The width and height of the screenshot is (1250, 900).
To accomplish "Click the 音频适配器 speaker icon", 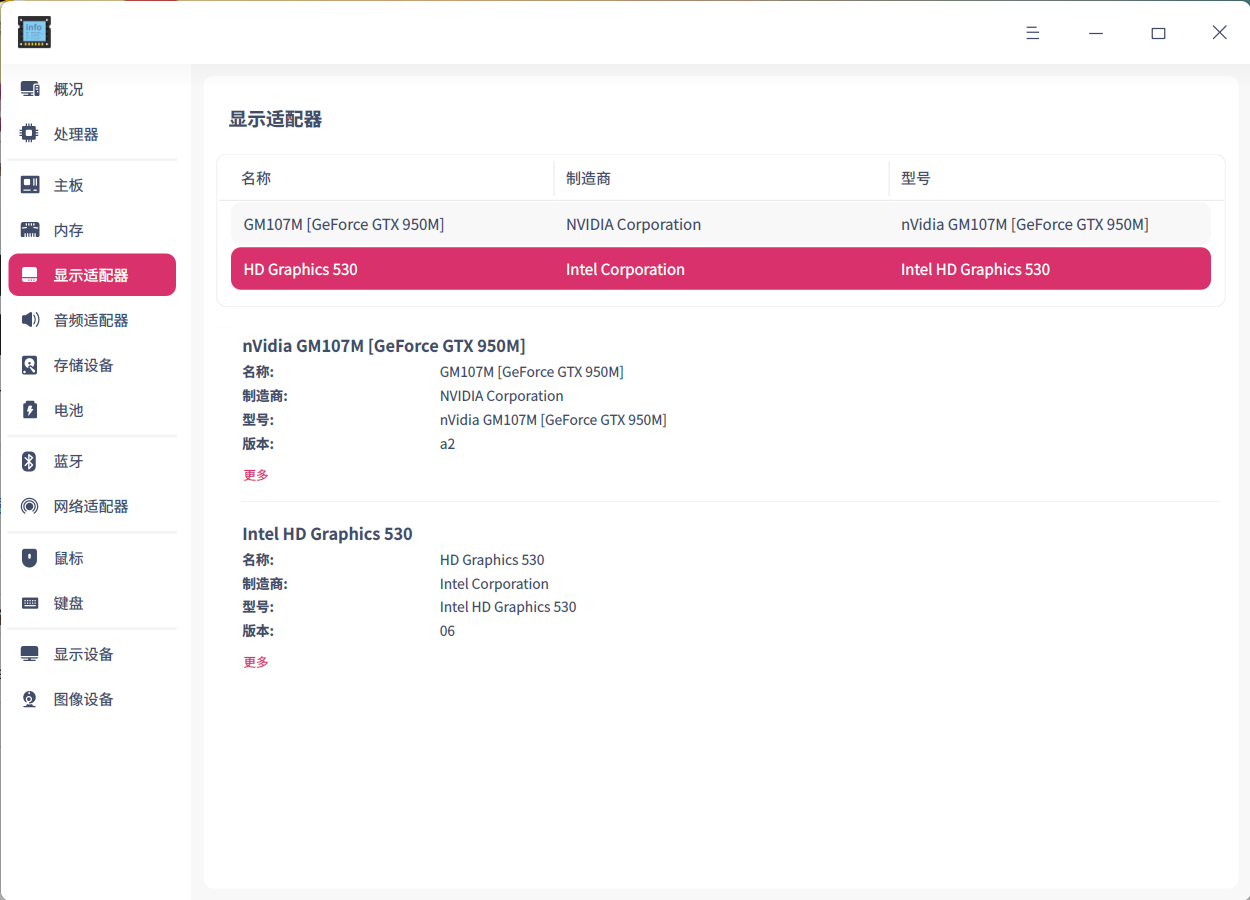I will (x=30, y=320).
